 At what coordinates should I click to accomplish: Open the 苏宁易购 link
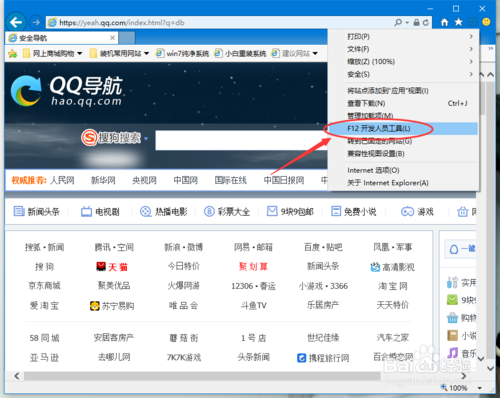click(112, 306)
